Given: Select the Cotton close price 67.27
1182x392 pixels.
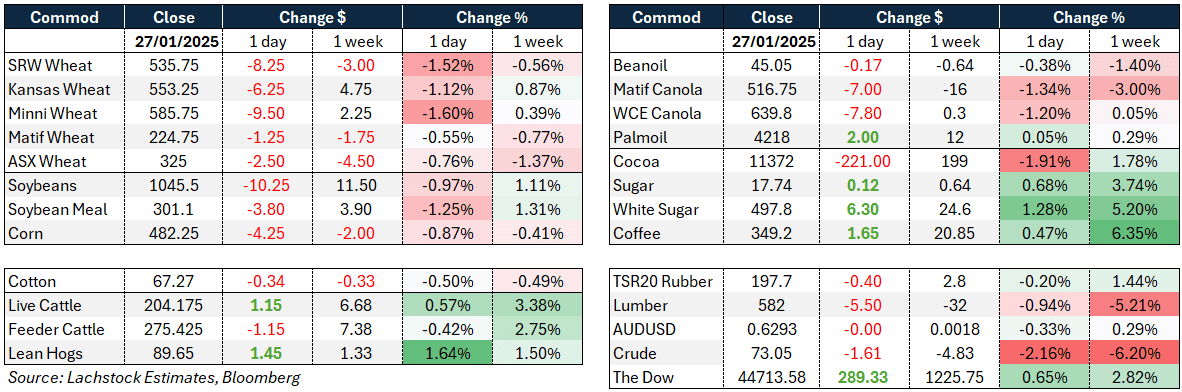Looking at the screenshot, I should (x=173, y=281).
